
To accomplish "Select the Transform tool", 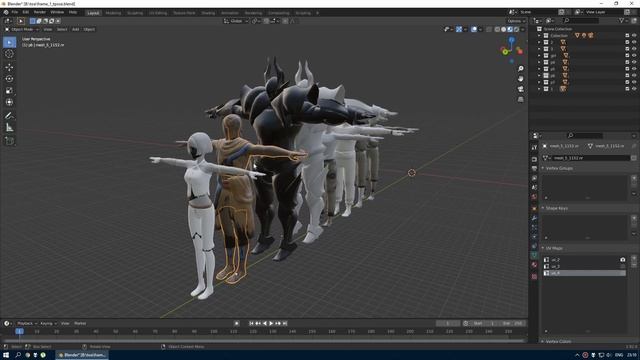I will coord(9,102).
